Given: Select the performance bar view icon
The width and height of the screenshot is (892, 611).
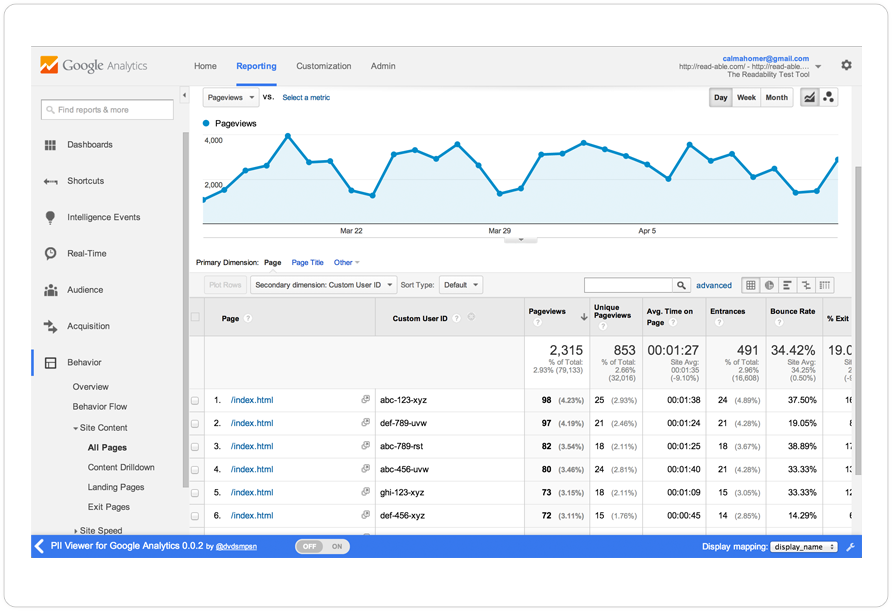Looking at the screenshot, I should pyautogui.click(x=787, y=285).
